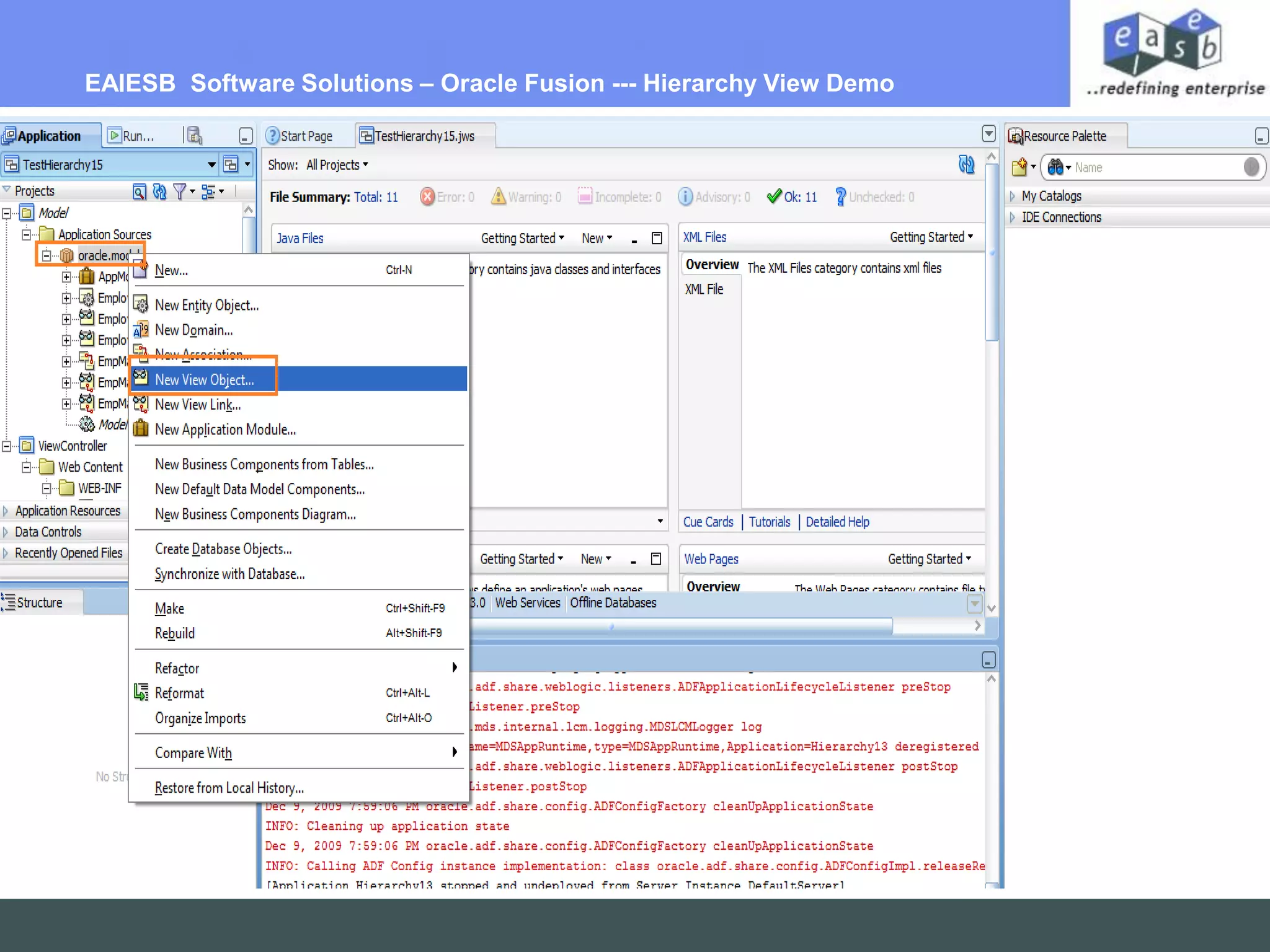Collapse the Web Content folder

click(27, 467)
